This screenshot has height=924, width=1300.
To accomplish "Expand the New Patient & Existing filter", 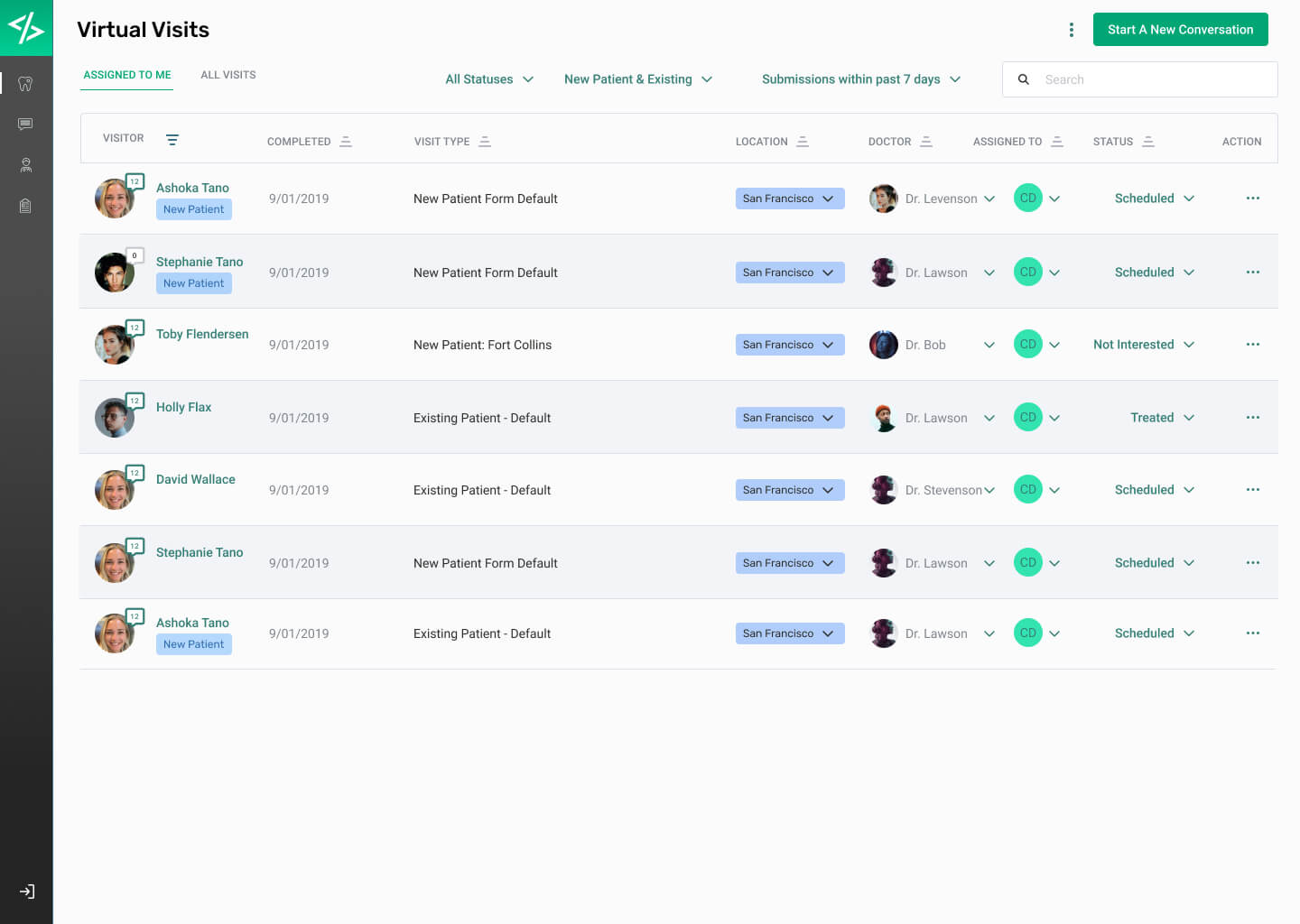I will 638,79.
